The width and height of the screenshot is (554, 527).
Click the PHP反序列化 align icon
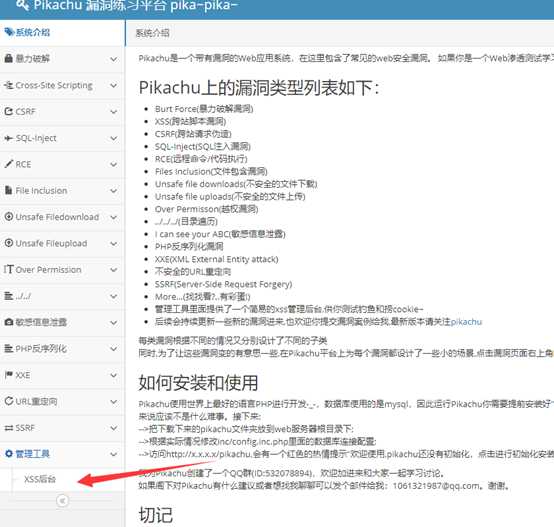pyautogui.click(x=8, y=348)
